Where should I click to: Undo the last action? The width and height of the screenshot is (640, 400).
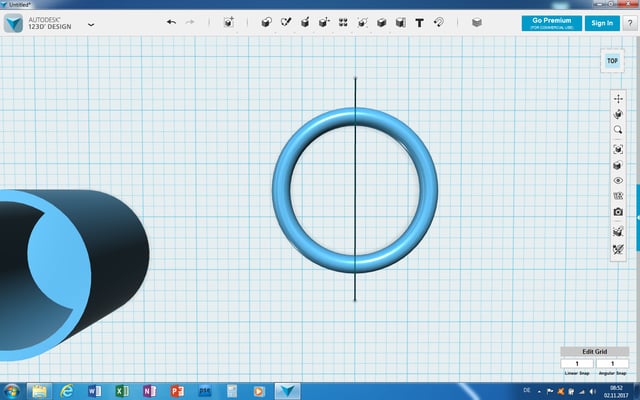(x=171, y=22)
